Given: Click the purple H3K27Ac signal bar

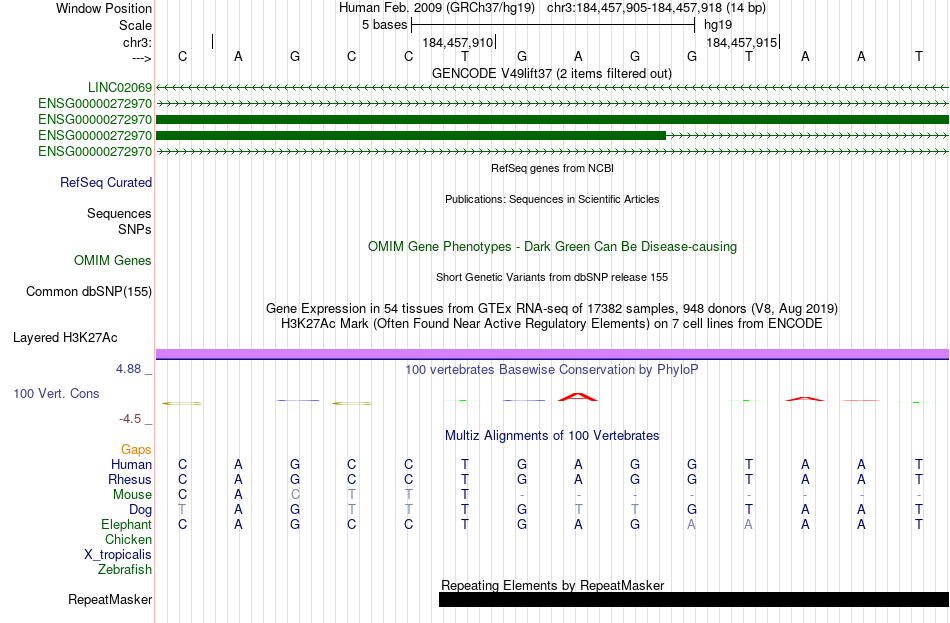Looking at the screenshot, I should point(552,353).
